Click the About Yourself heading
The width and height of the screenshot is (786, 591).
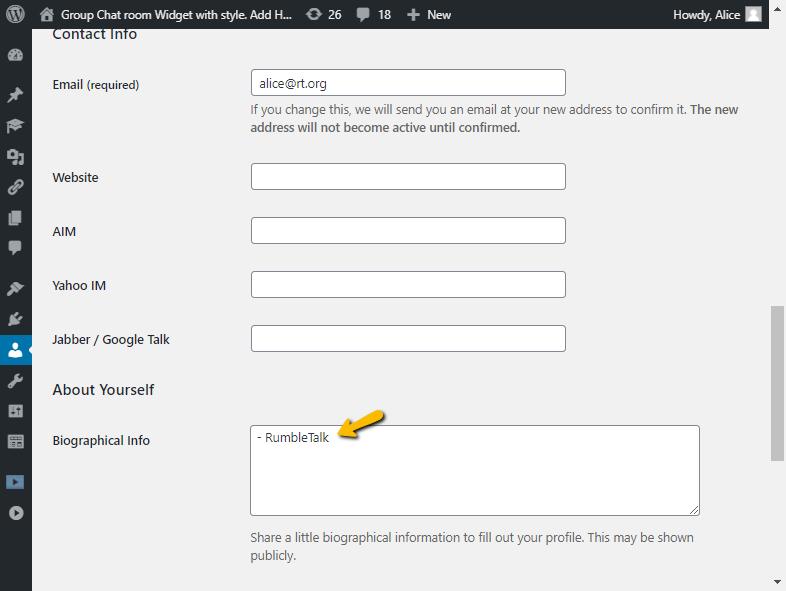103,390
